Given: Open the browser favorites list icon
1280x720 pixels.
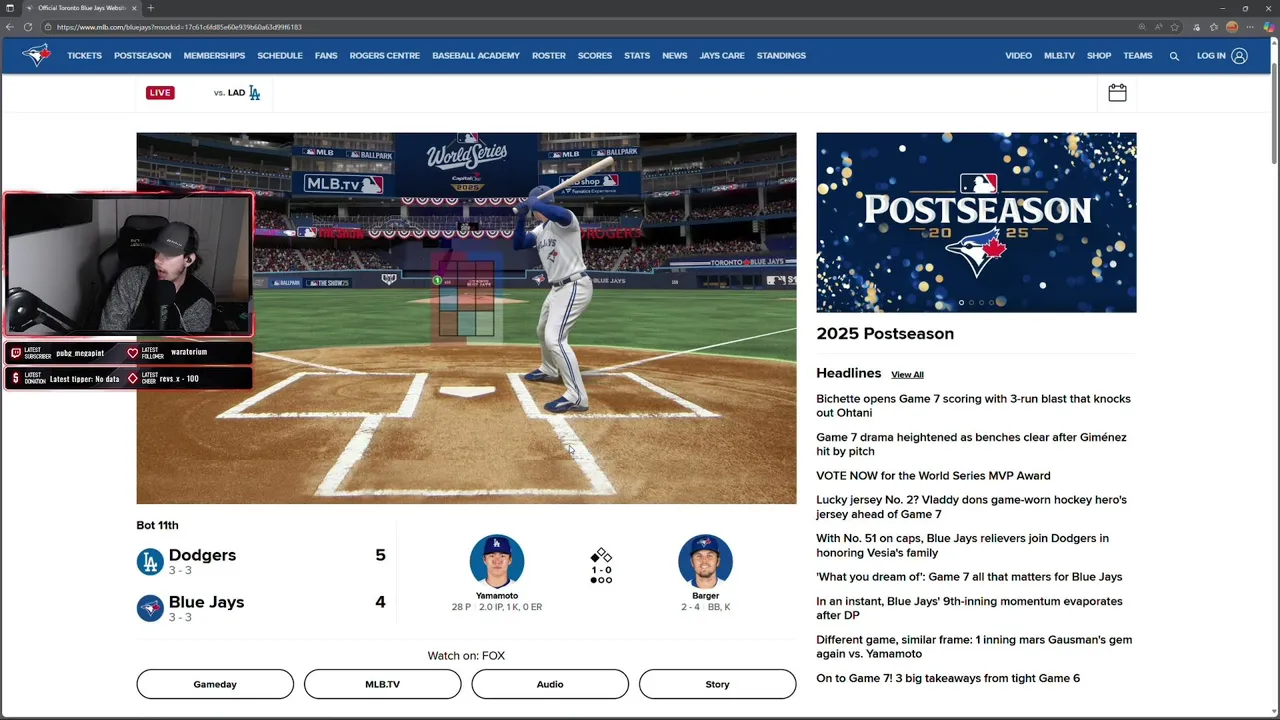Looking at the screenshot, I should (x=1214, y=27).
